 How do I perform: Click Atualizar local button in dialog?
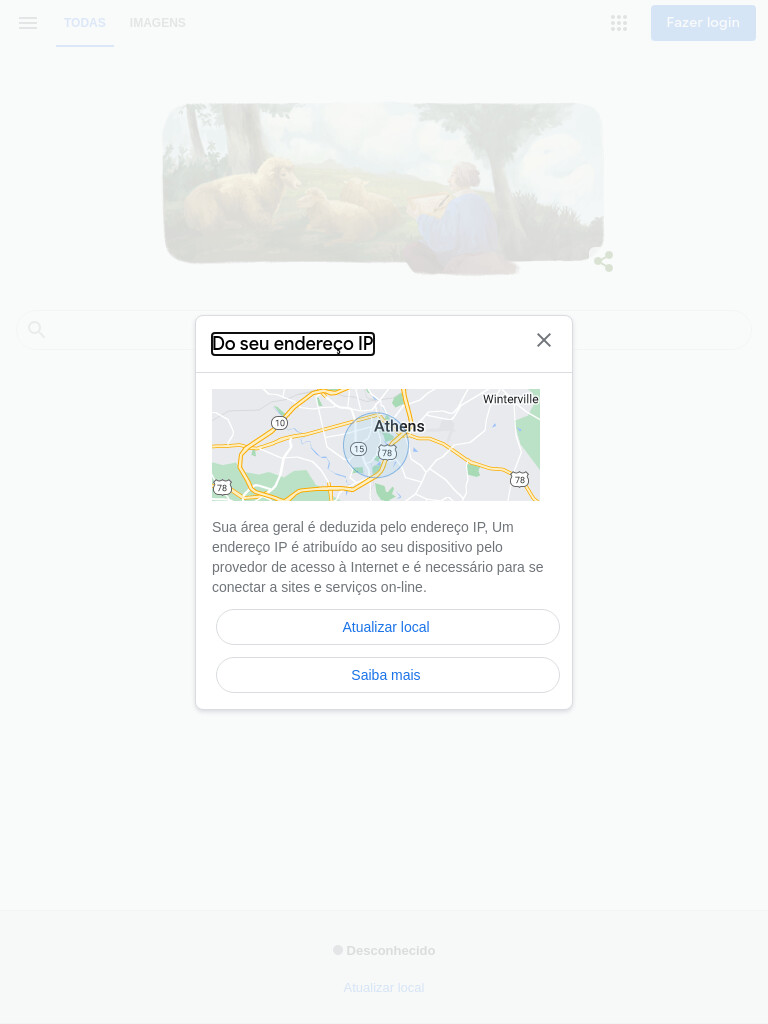(387, 627)
